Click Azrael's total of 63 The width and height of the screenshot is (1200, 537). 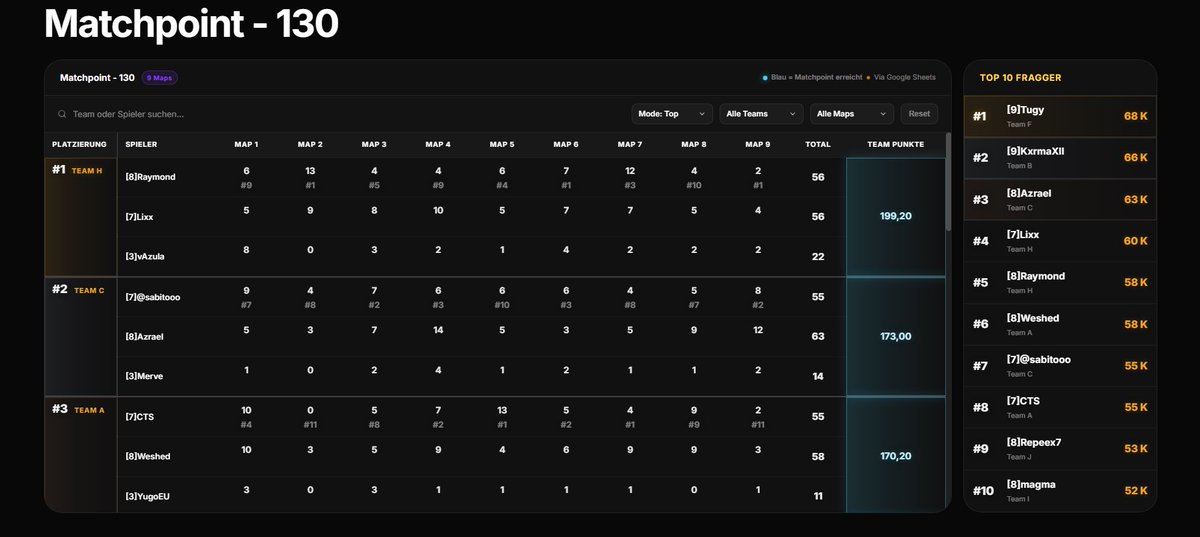818,336
